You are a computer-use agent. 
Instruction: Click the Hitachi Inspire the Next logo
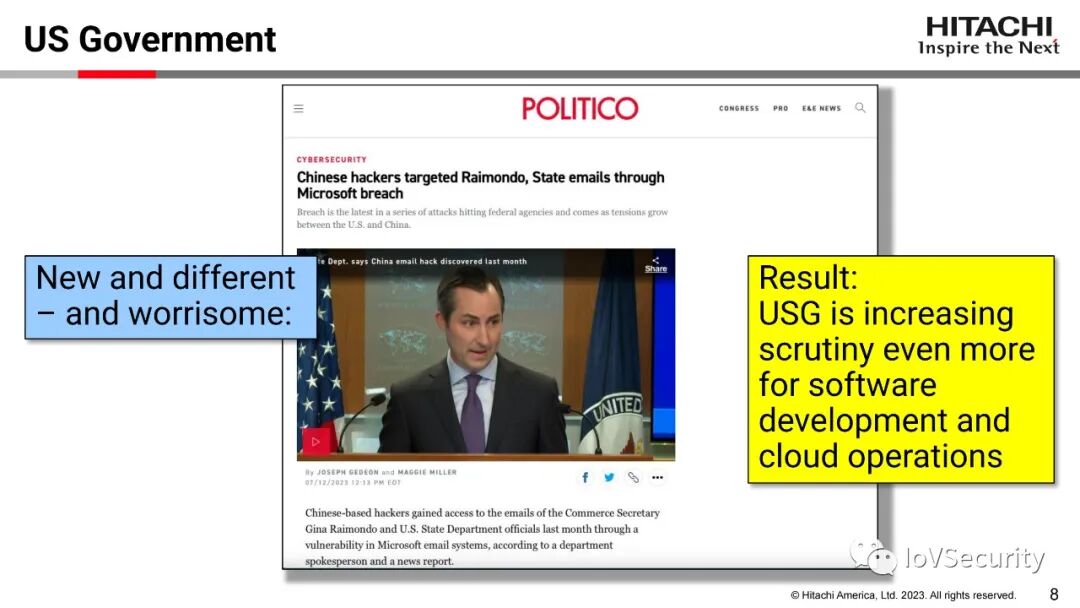[x=988, y=36]
